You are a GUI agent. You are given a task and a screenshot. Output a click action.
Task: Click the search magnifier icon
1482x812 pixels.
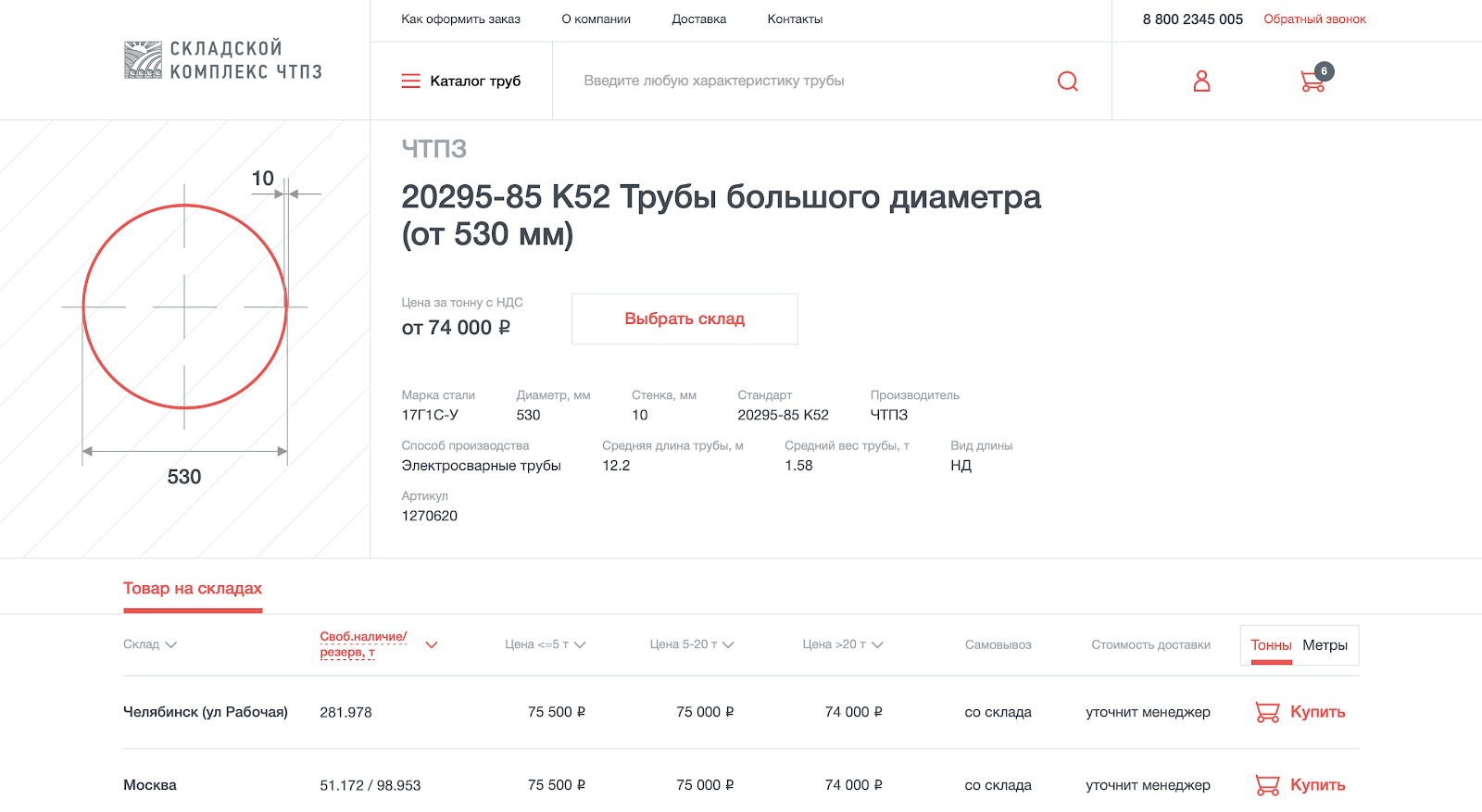[x=1067, y=81]
